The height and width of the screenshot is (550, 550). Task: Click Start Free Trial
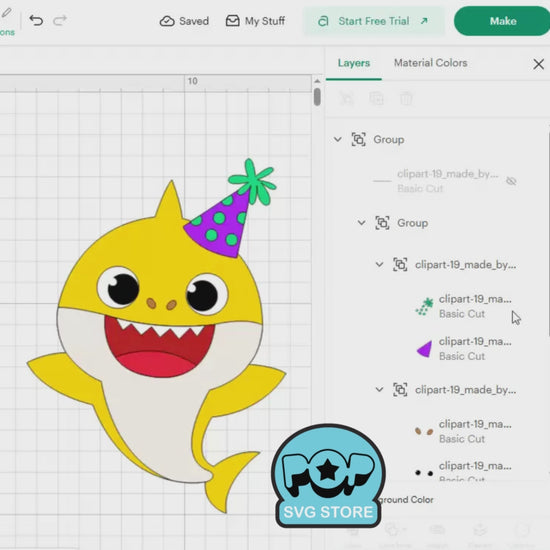coord(374,21)
